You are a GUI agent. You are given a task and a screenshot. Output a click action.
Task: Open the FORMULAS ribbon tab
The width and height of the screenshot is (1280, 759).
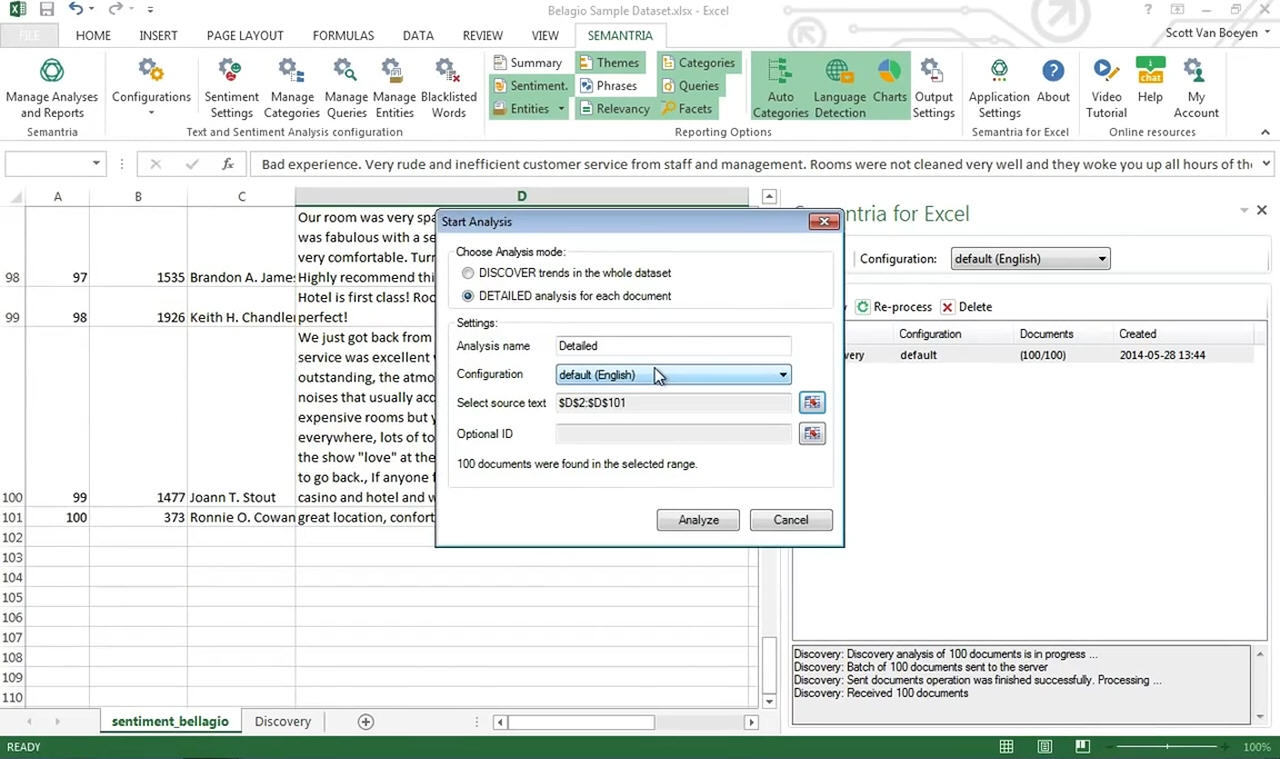(x=343, y=35)
